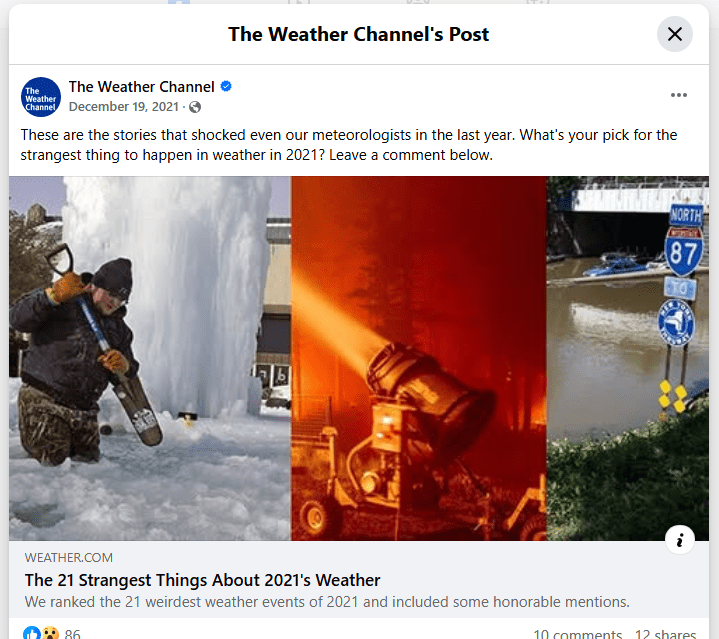Click the post caption text
Screen dimensions: 719x639
[x=348, y=145]
